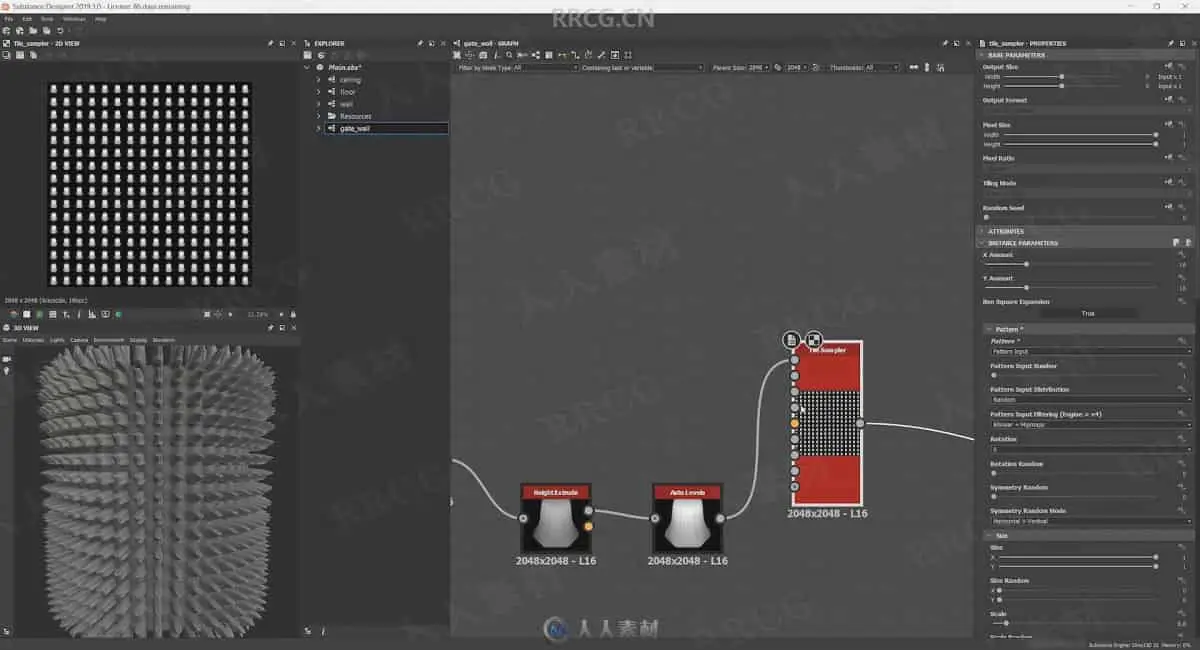The image size is (1200, 650).
Task: Collapse the Main.sbs package tree
Action: pos(308,67)
